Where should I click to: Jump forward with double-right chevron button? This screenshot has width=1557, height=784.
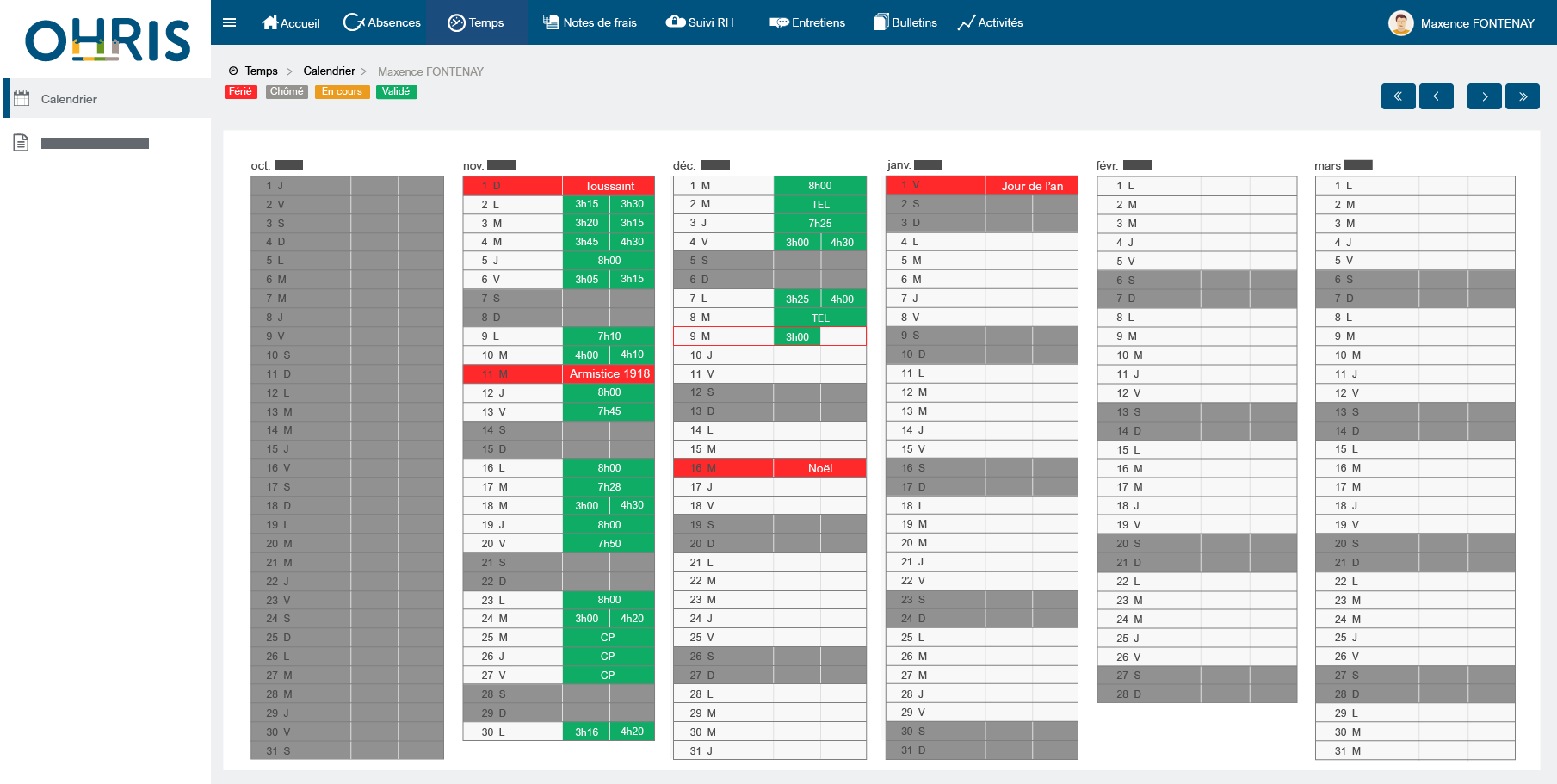click(1523, 96)
